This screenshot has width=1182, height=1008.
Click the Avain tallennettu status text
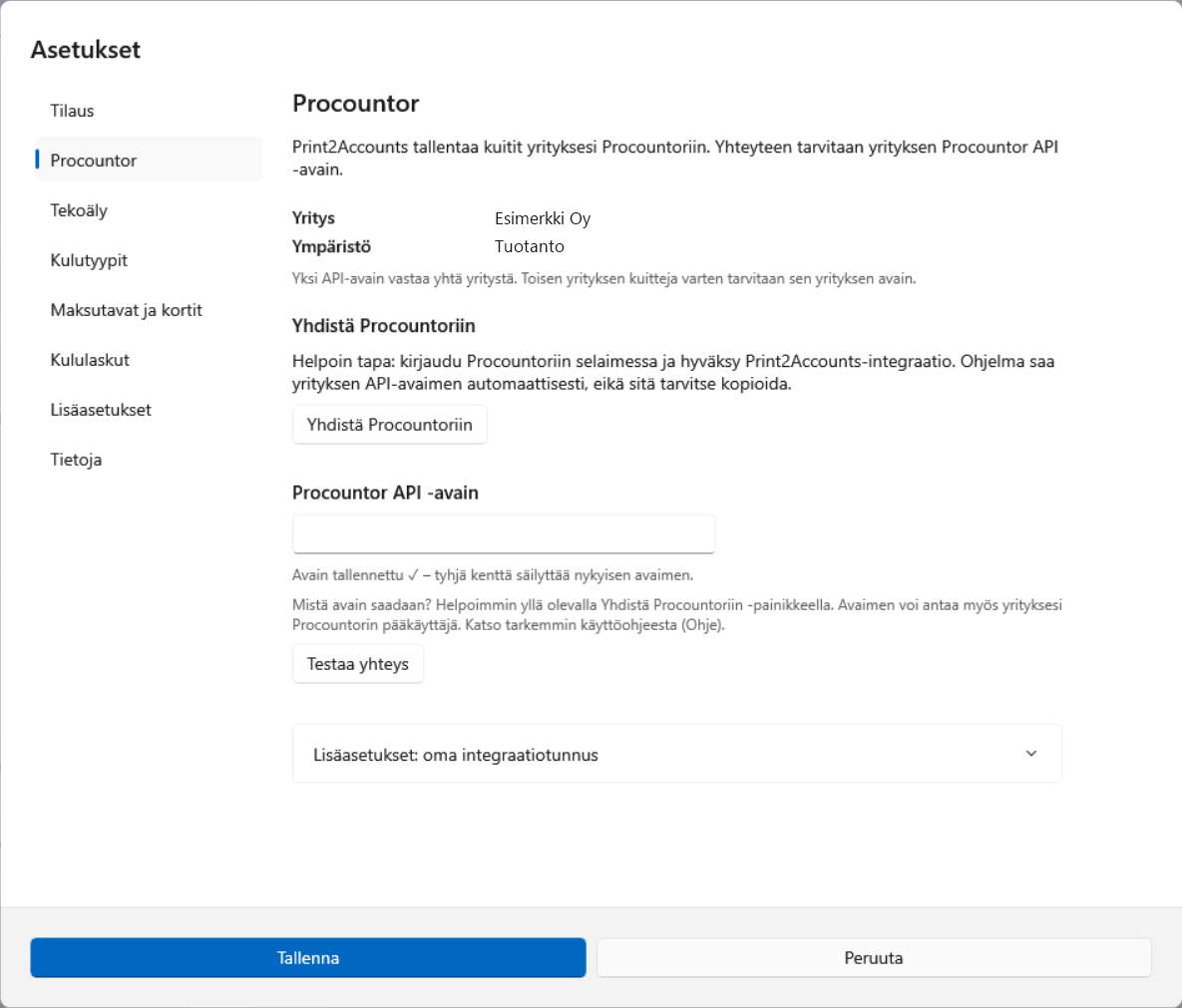pos(492,575)
